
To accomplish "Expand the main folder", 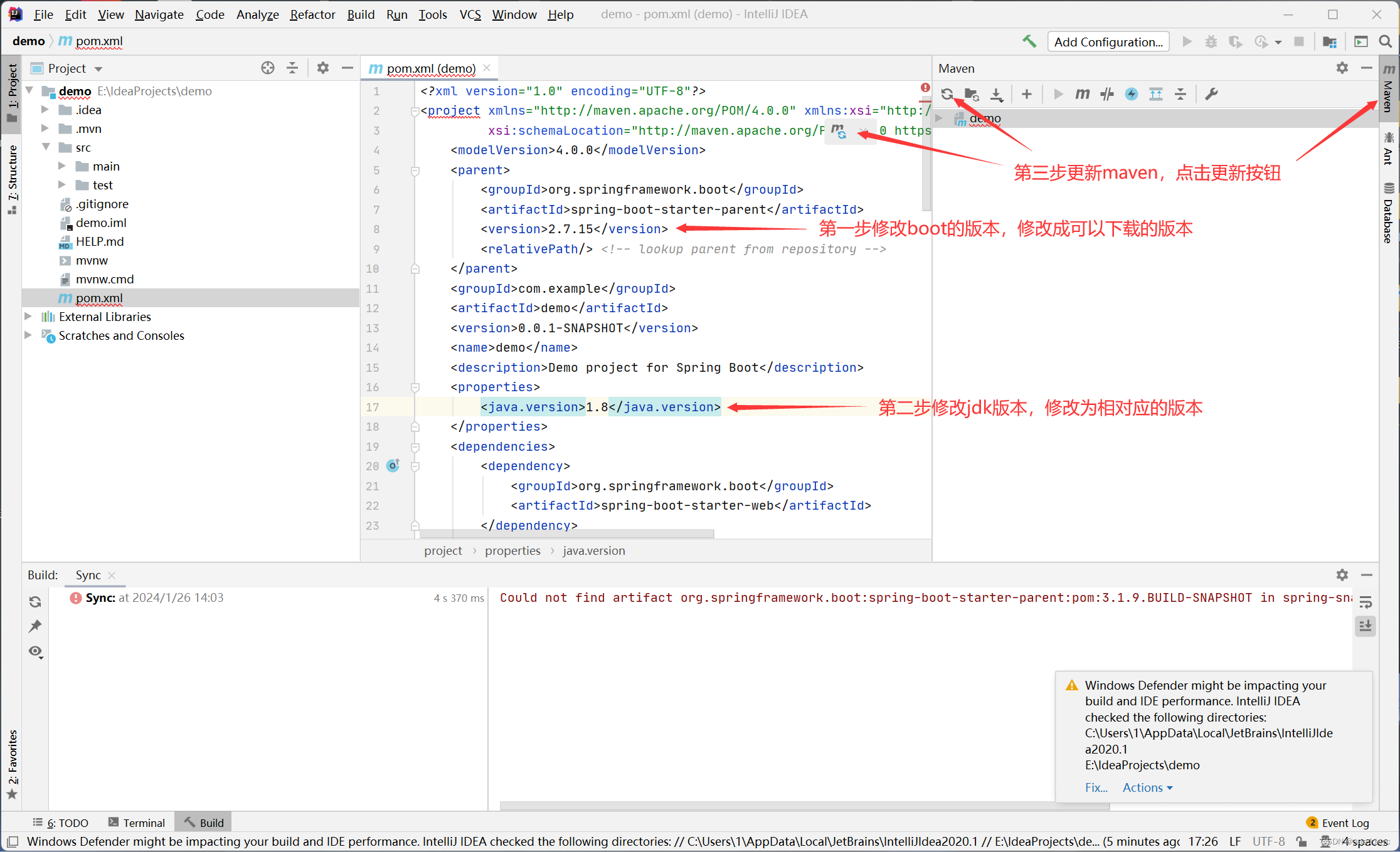I will click(x=62, y=166).
